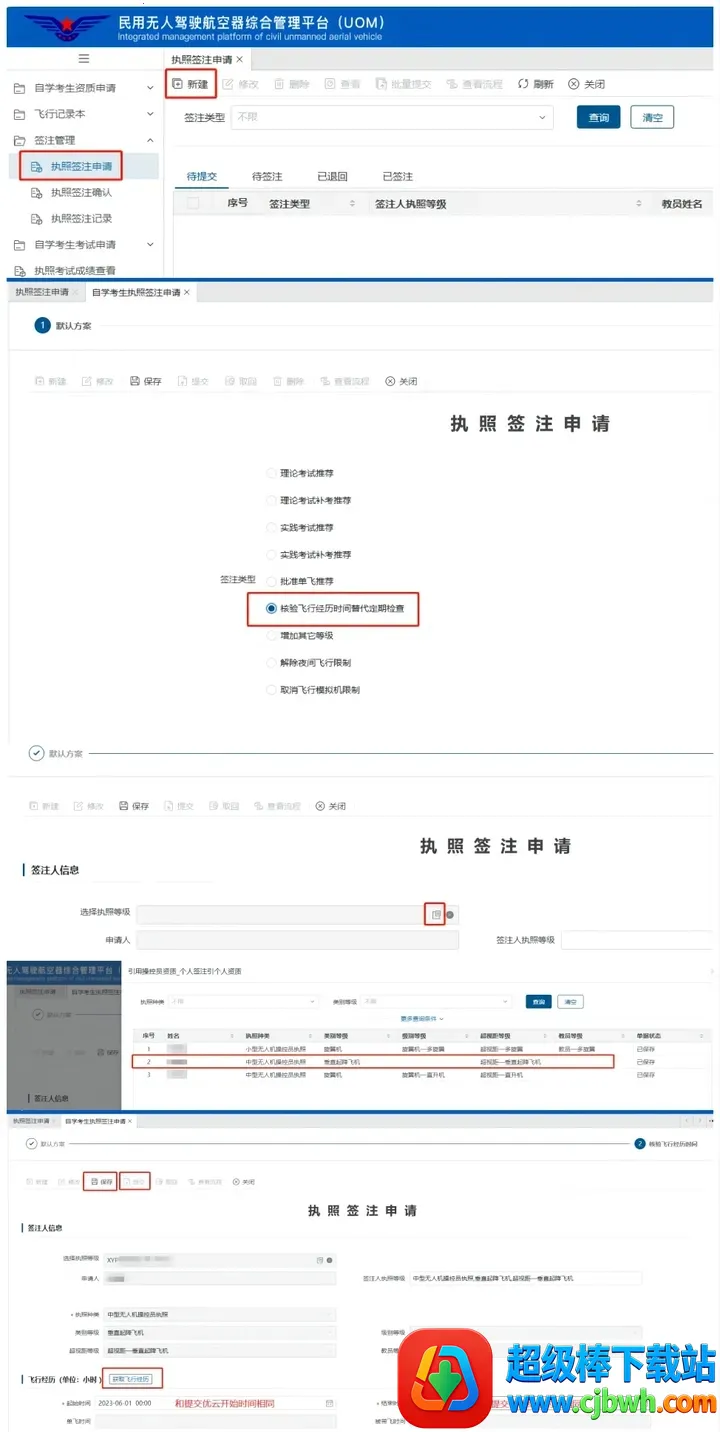Image resolution: width=720 pixels, height=1432 pixels.
Task: Click the 刷新 refresh icon in toolbar
Action: click(535, 84)
